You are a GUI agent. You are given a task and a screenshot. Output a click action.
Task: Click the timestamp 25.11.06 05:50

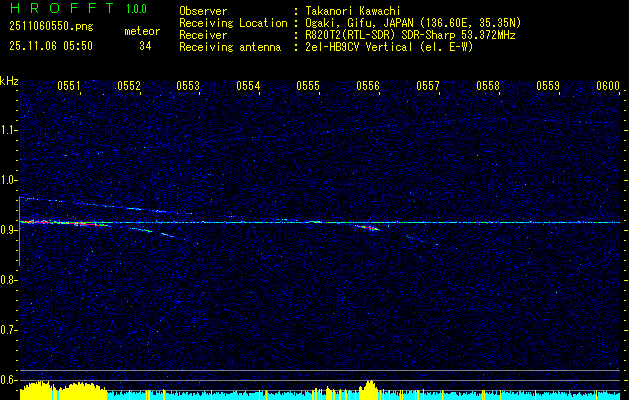point(51,46)
